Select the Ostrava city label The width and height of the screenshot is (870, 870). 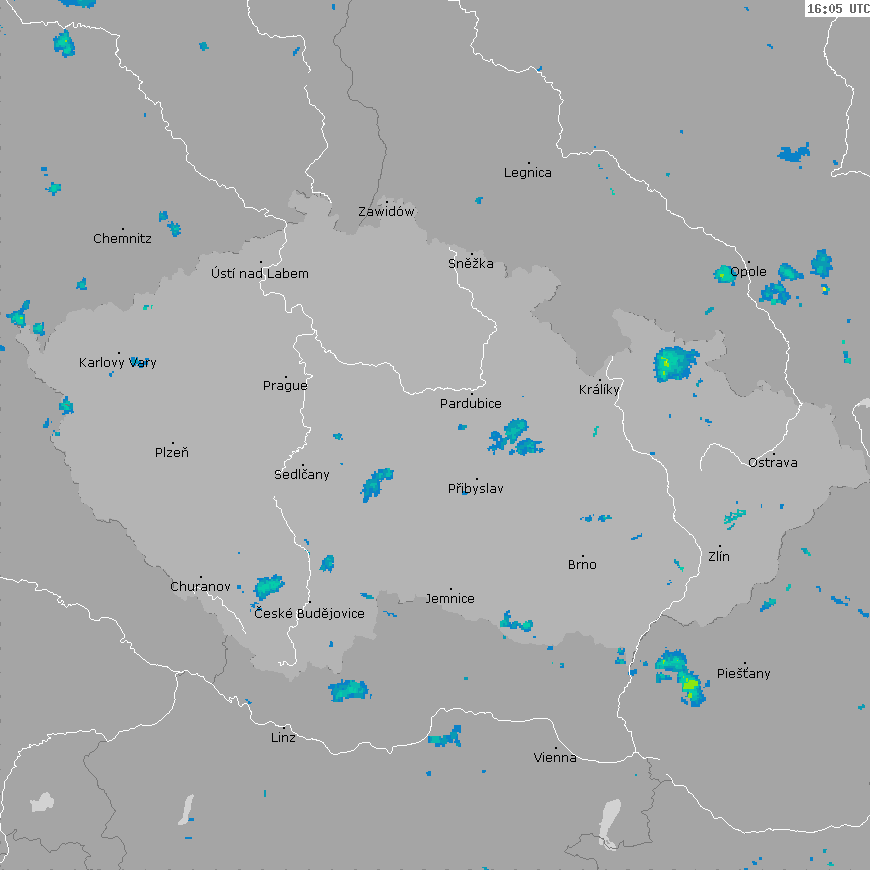tap(773, 463)
